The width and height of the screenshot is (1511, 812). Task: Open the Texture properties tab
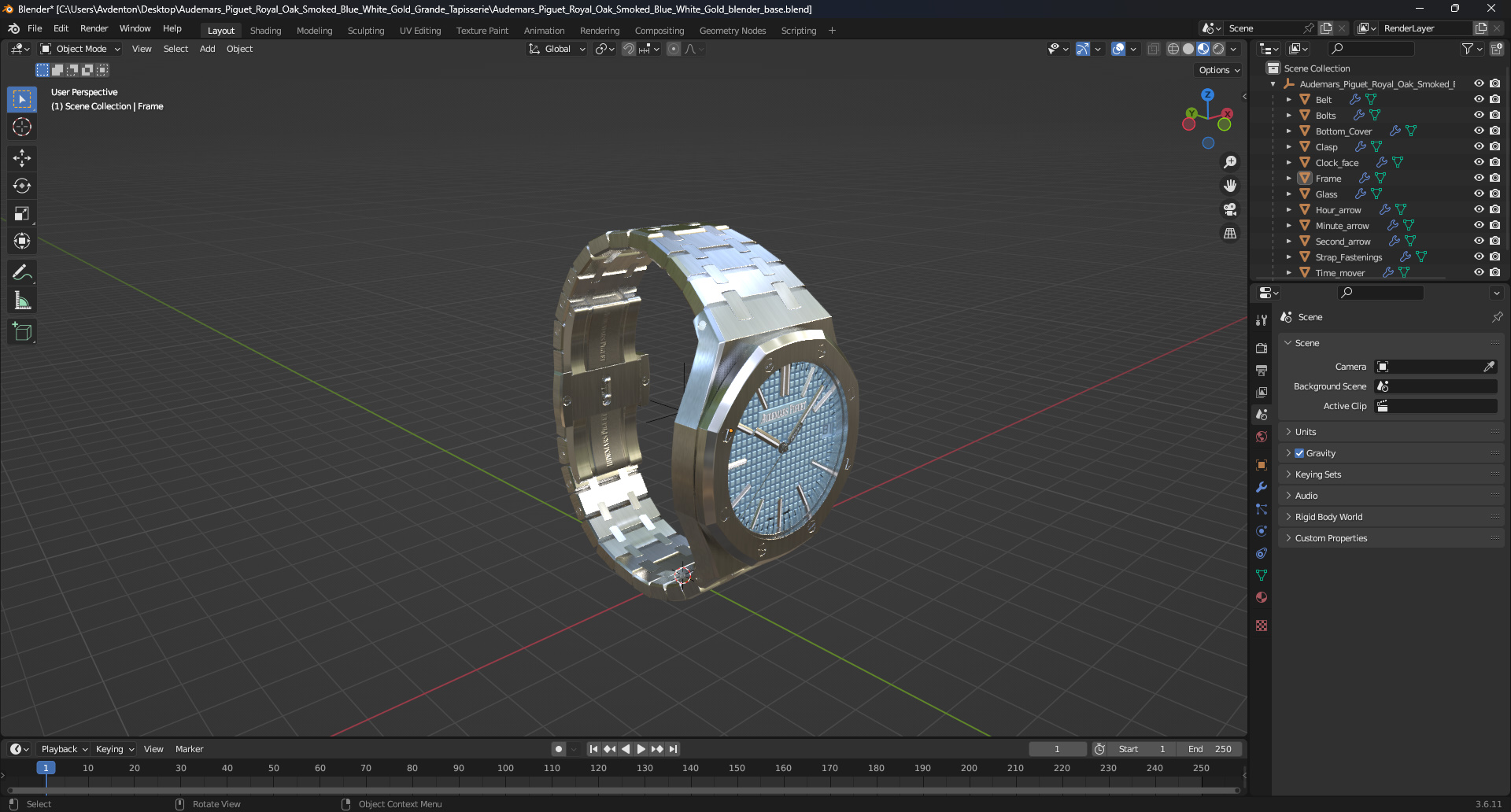point(1262,626)
